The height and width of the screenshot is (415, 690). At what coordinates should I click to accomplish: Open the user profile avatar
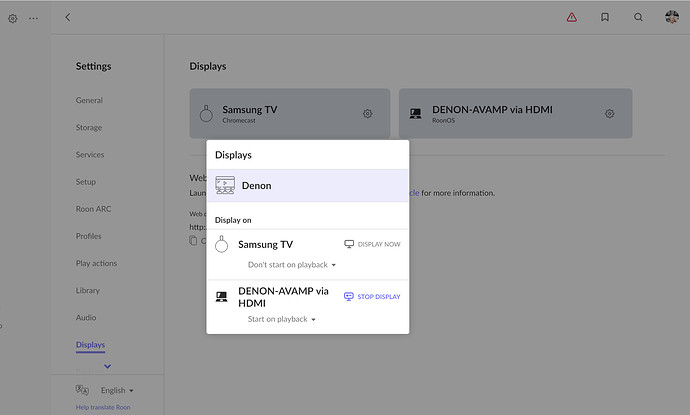coord(672,17)
